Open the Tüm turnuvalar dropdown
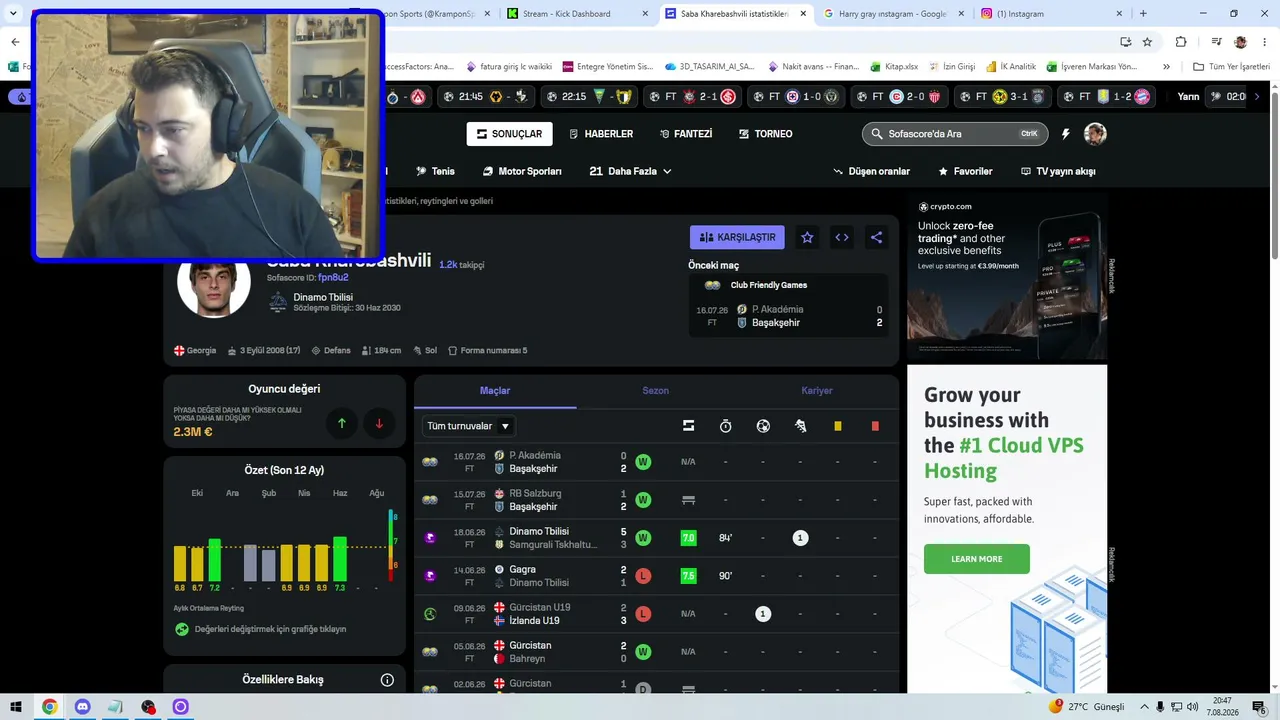The width and height of the screenshot is (1280, 720). 469,426
